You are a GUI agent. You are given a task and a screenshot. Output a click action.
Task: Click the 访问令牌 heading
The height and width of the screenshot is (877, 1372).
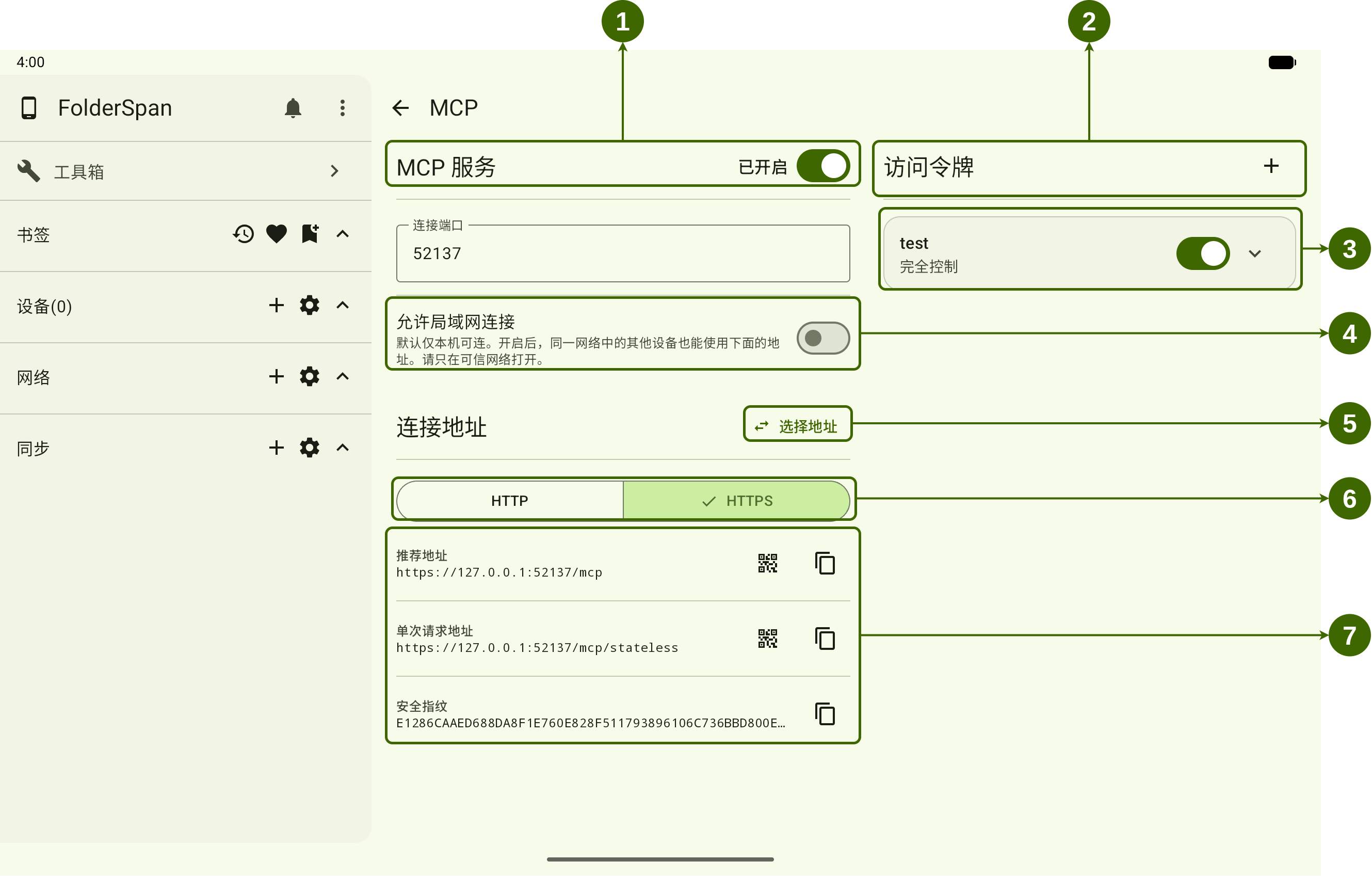(x=929, y=167)
